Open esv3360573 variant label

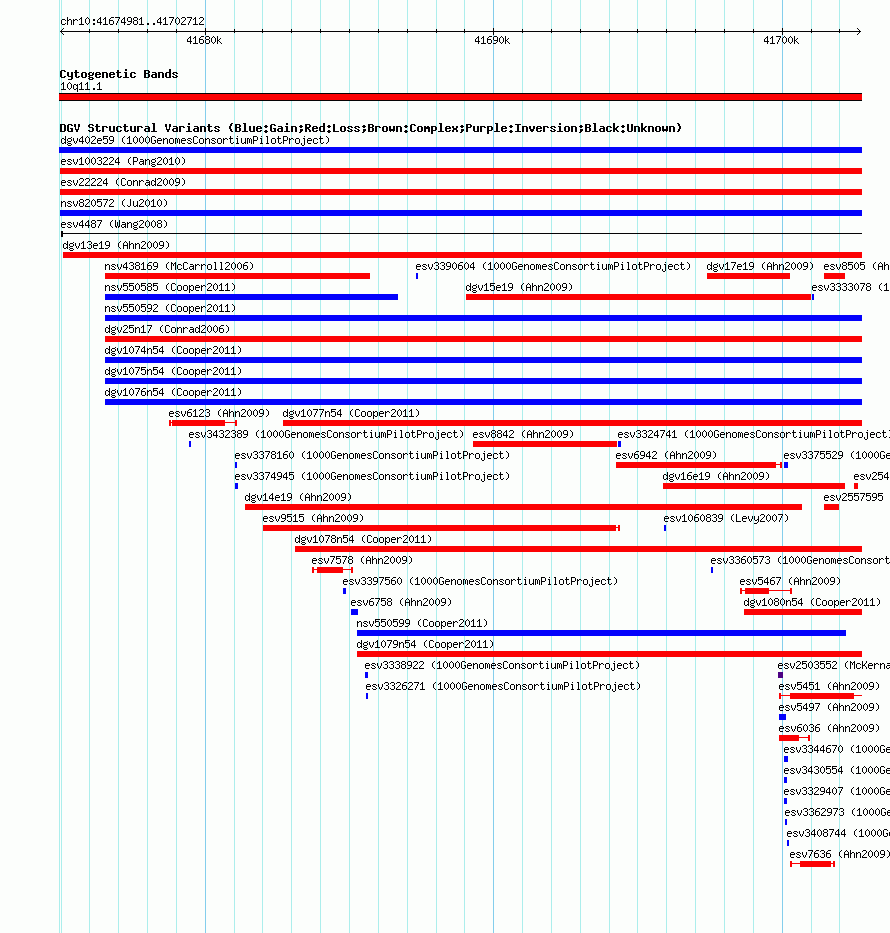pos(800,560)
